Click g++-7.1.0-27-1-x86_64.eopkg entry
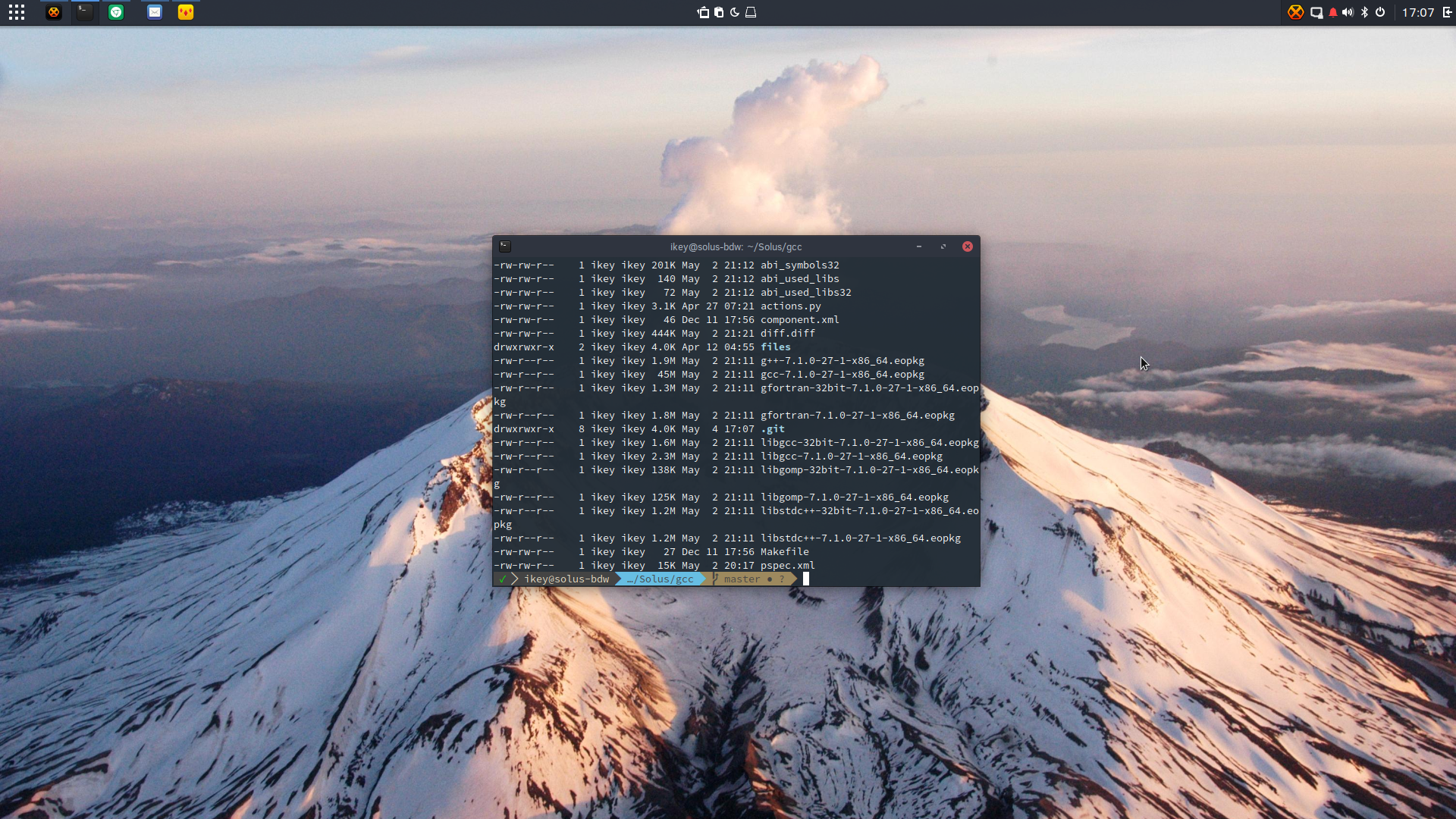 [x=843, y=361]
